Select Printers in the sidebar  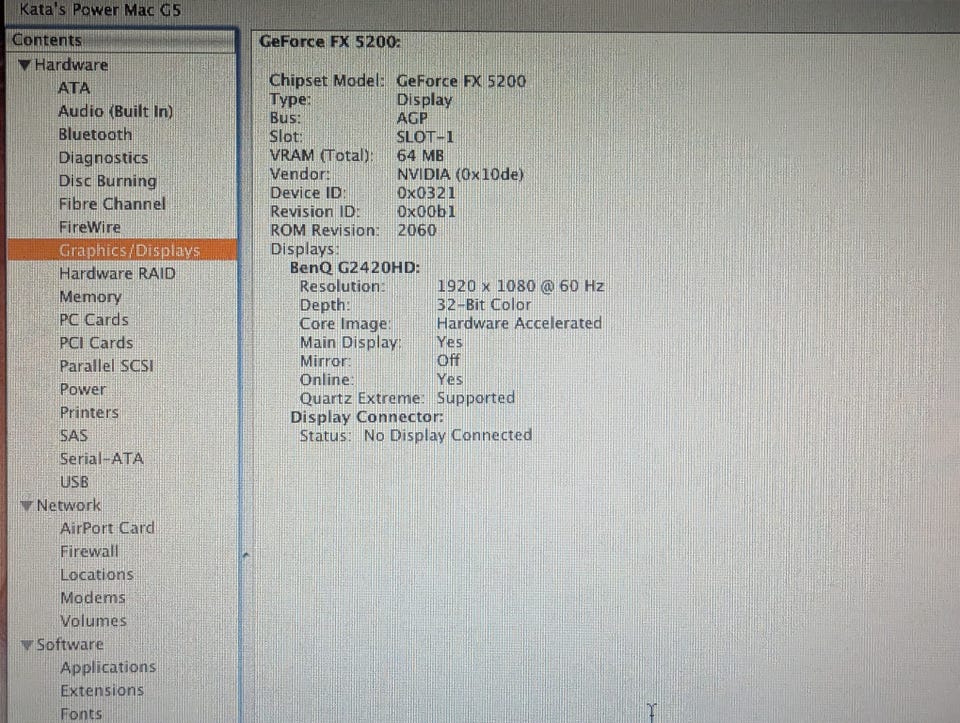pos(89,413)
